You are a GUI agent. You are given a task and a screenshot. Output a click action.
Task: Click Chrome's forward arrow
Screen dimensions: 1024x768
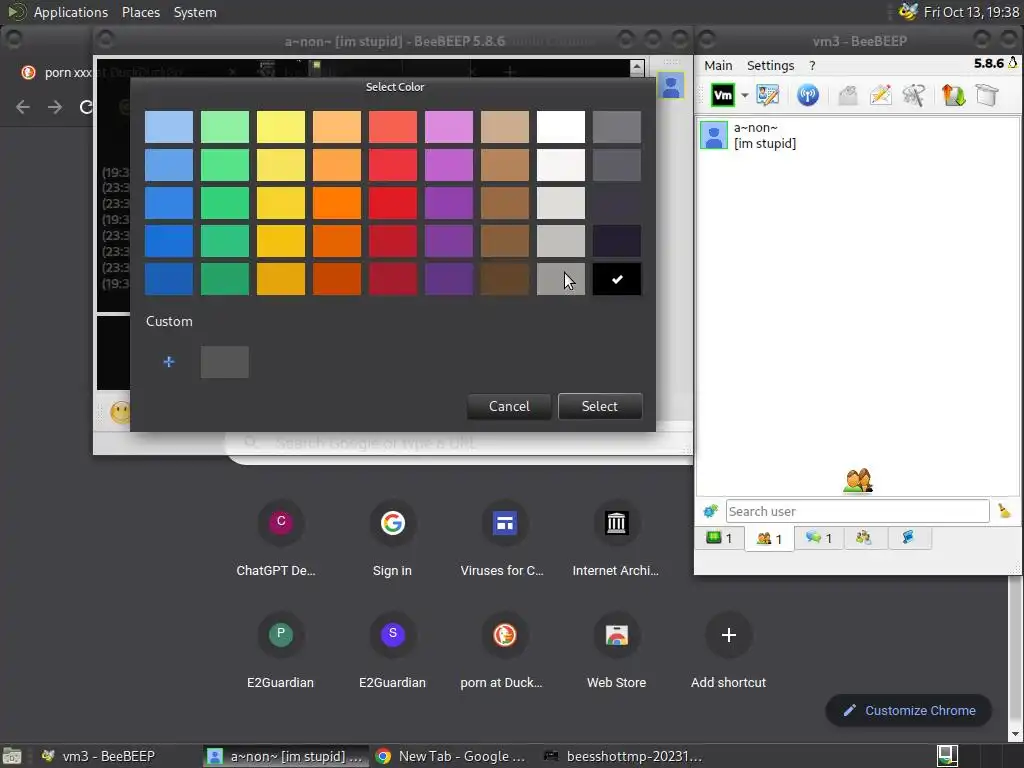pos(55,107)
